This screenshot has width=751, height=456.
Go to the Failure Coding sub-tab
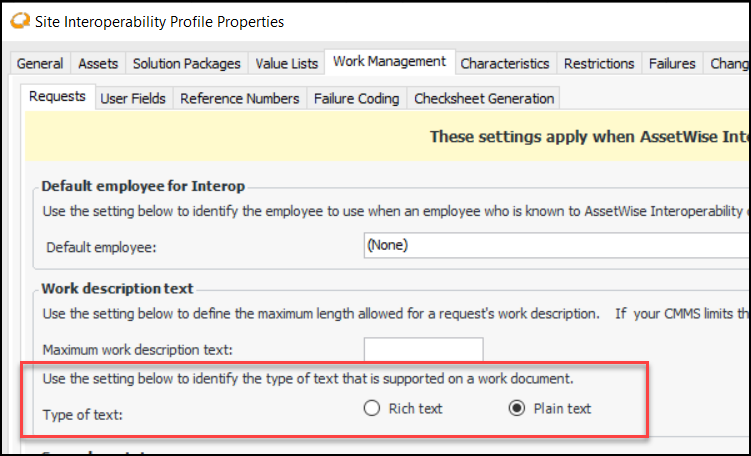pos(356,98)
